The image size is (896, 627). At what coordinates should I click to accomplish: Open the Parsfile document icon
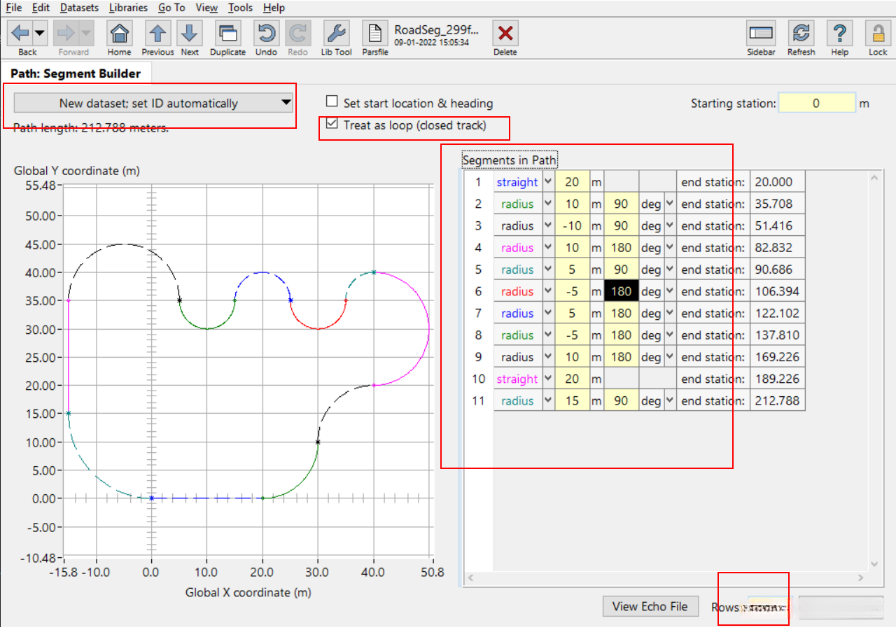pos(375,34)
